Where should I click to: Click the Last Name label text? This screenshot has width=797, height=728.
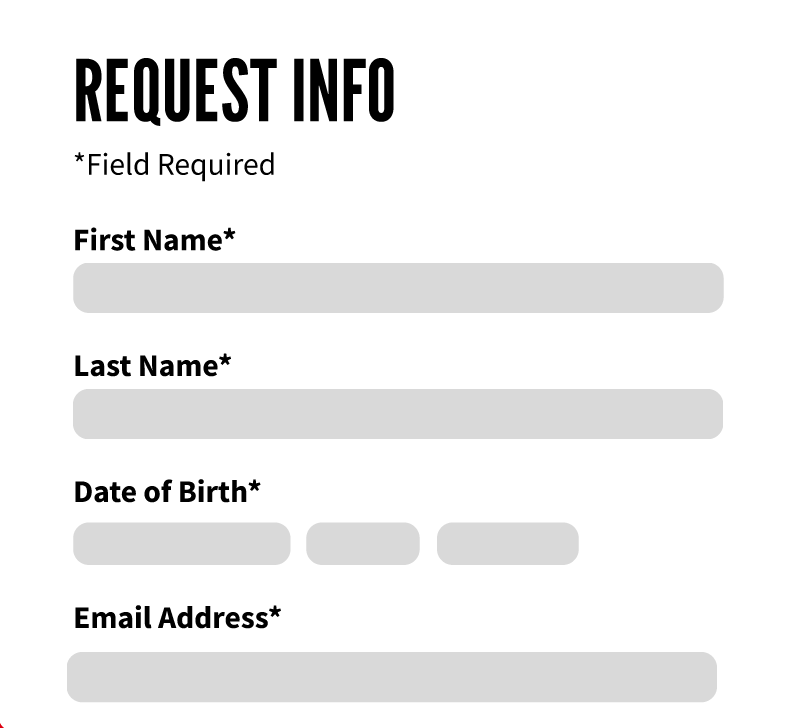(145, 366)
